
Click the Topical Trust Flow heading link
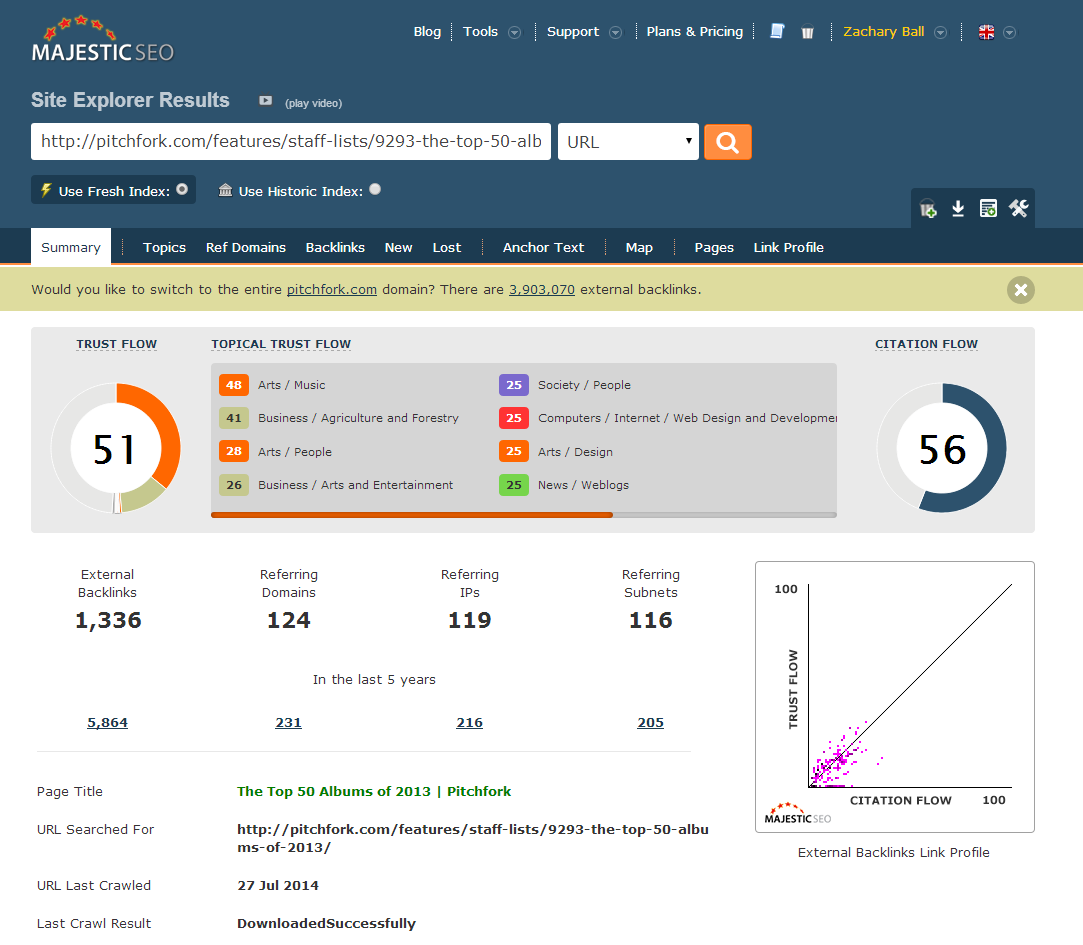tap(281, 344)
